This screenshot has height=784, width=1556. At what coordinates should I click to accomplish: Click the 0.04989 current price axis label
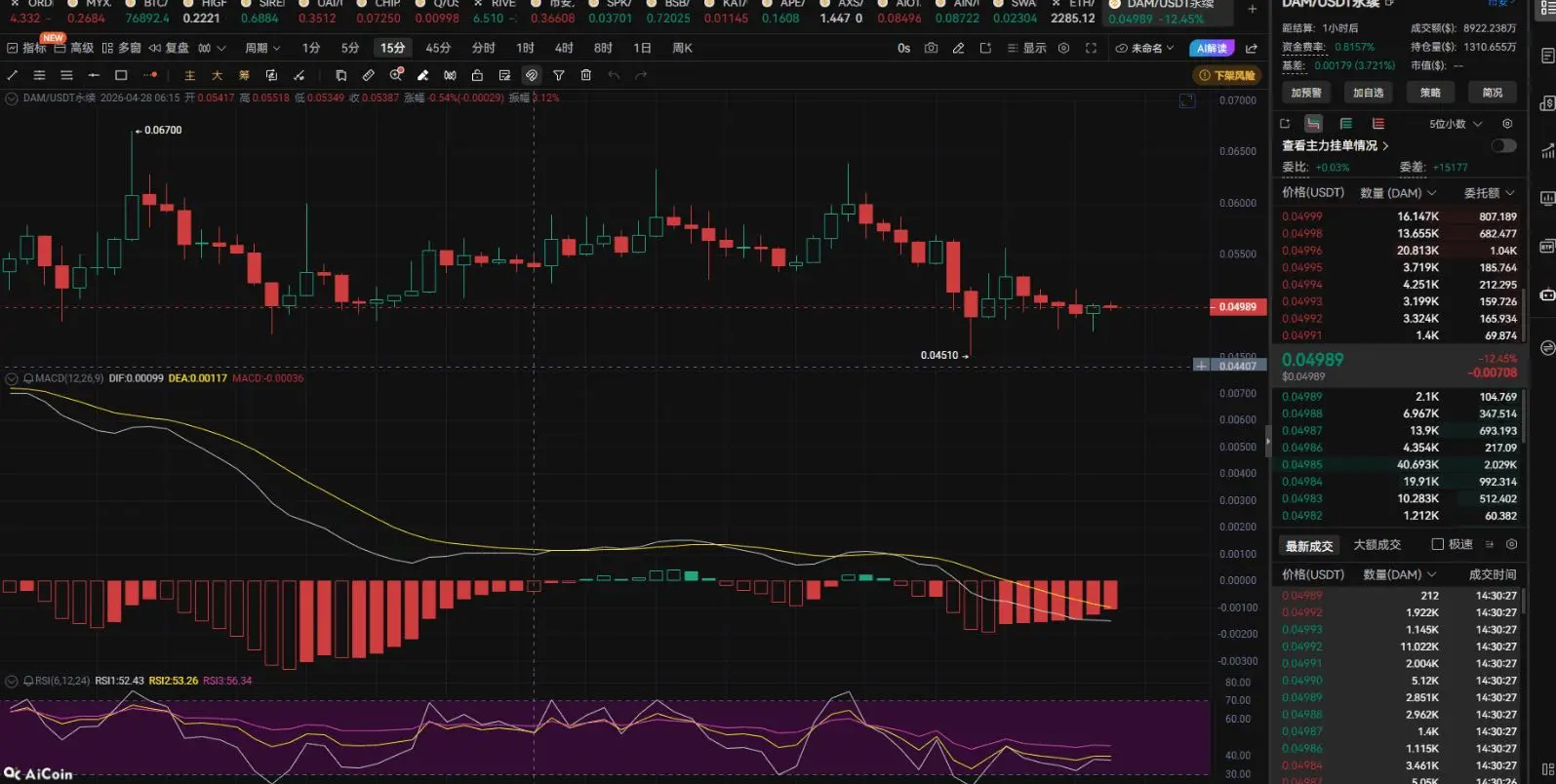click(1237, 306)
